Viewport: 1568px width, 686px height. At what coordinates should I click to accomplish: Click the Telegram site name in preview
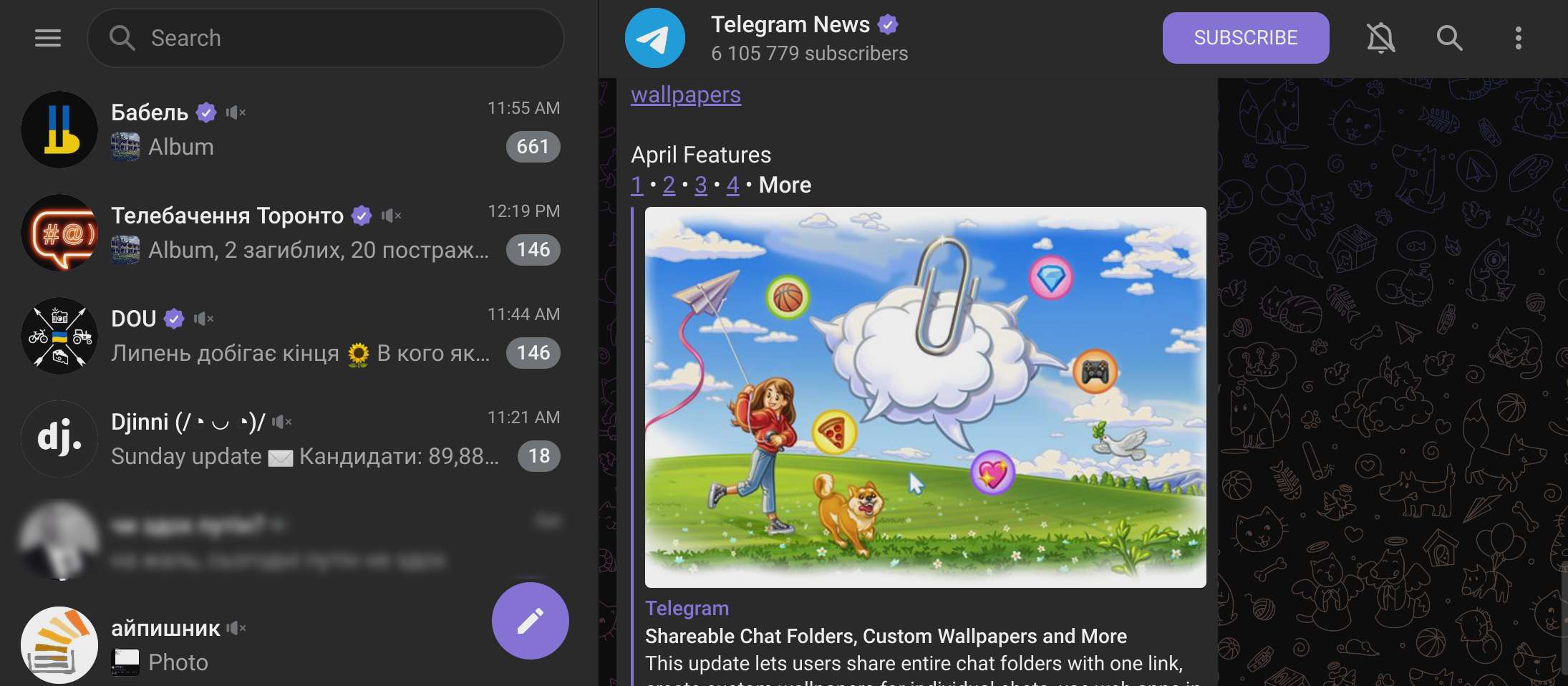point(687,608)
